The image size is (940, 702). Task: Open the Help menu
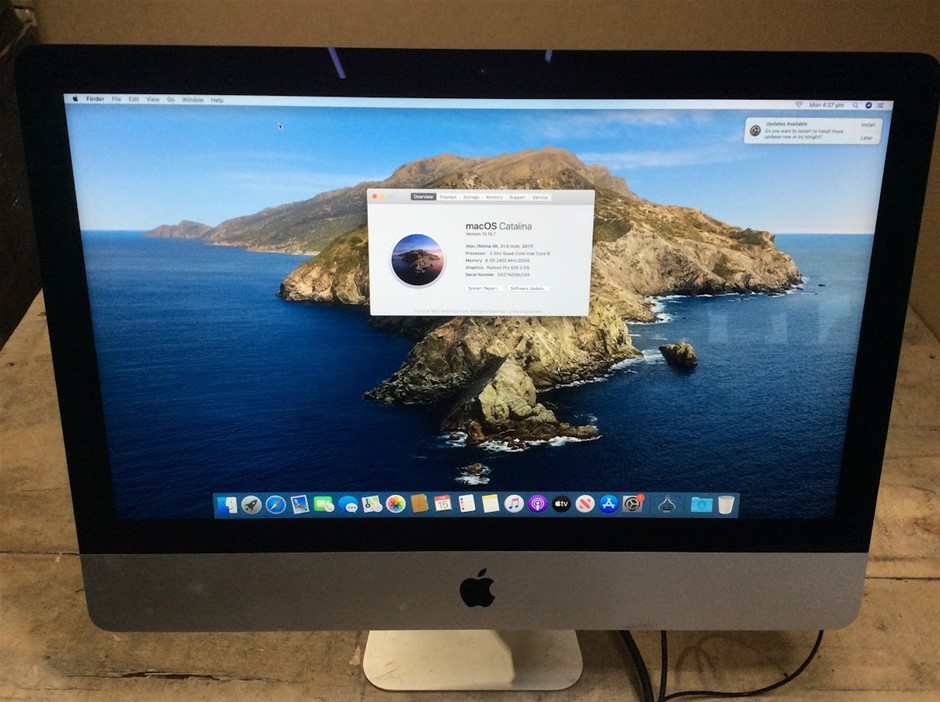click(x=217, y=100)
